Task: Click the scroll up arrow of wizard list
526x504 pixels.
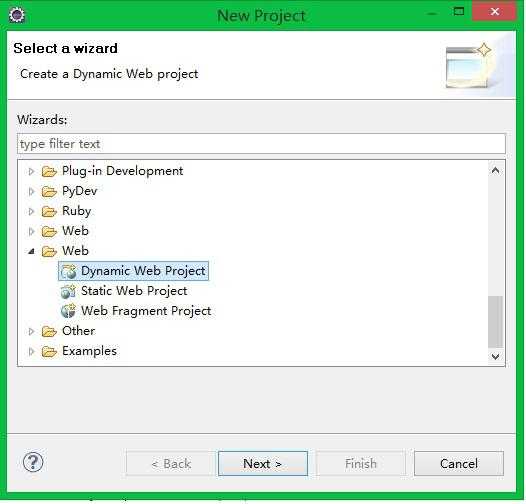Action: pyautogui.click(x=495, y=170)
